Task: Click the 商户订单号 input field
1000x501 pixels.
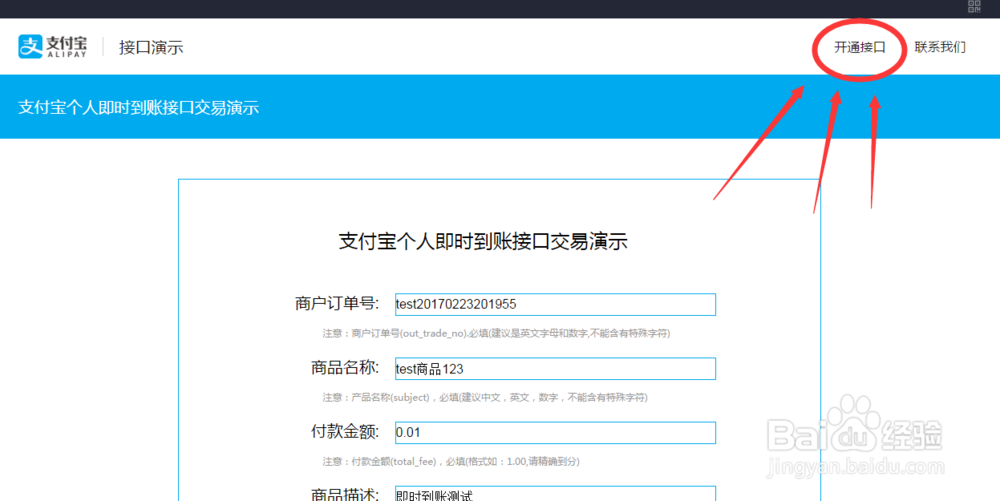Action: (x=555, y=304)
